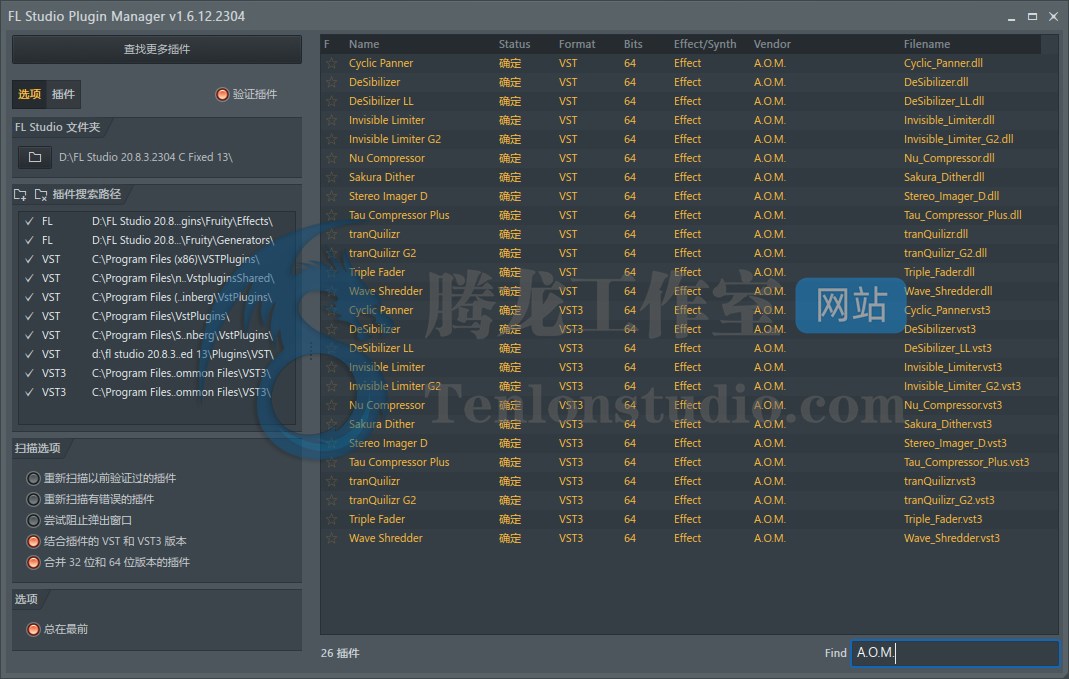
Task: Favorite star for Sakura_Dither.dll row
Action: click(x=331, y=177)
